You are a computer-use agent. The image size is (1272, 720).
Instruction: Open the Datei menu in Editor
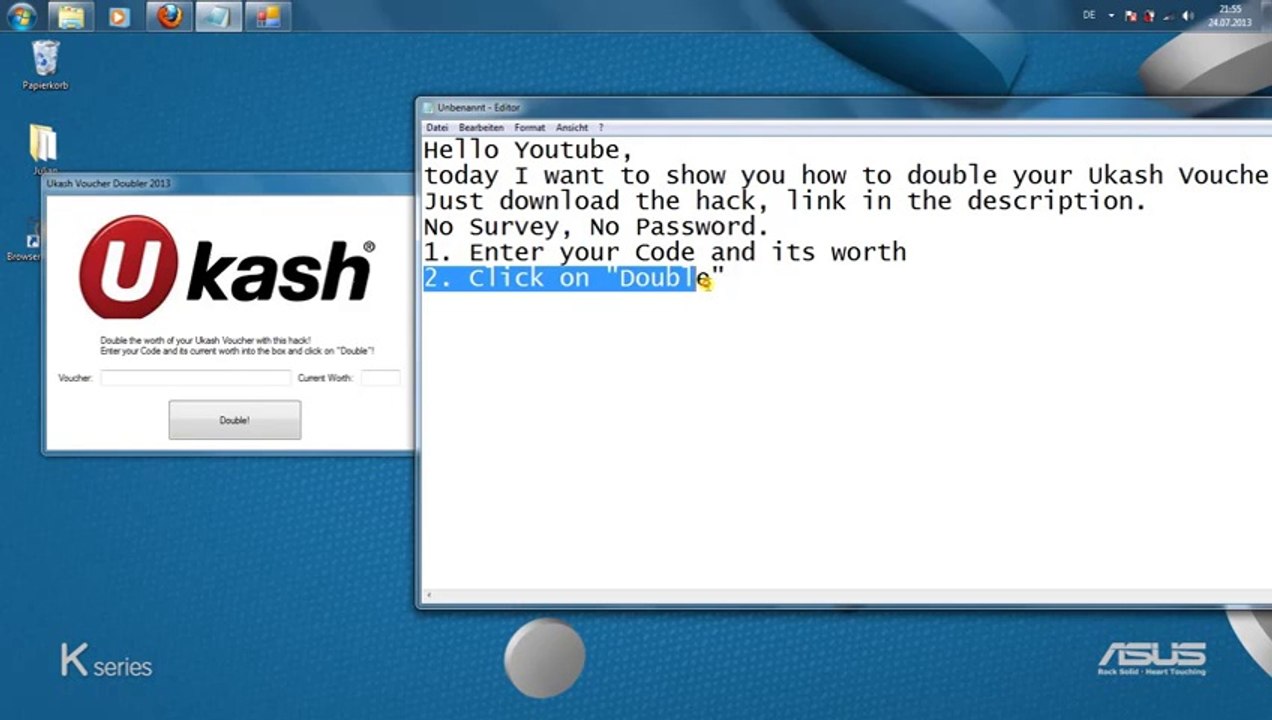click(x=437, y=128)
